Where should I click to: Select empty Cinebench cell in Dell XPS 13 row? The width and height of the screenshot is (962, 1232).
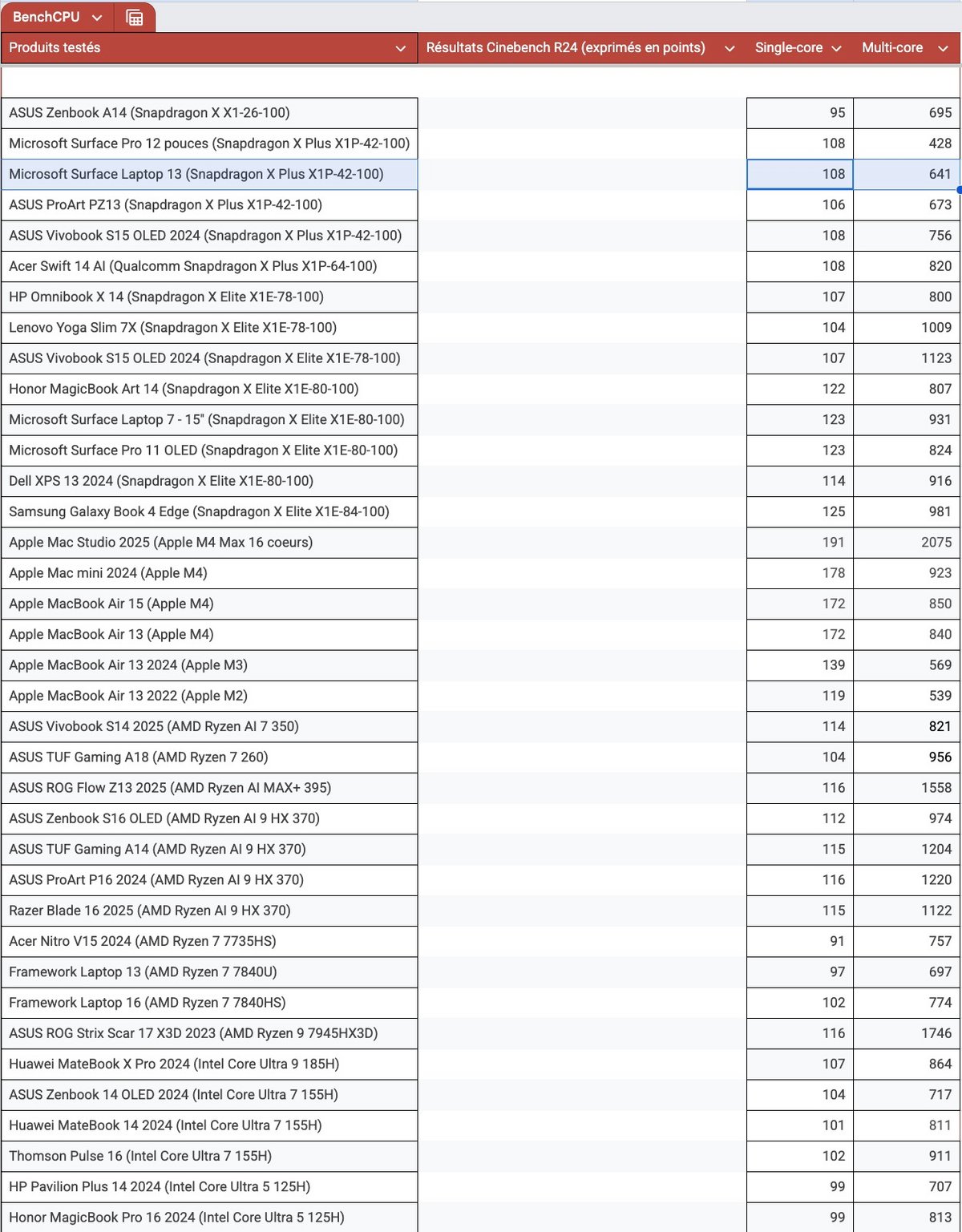point(582,481)
